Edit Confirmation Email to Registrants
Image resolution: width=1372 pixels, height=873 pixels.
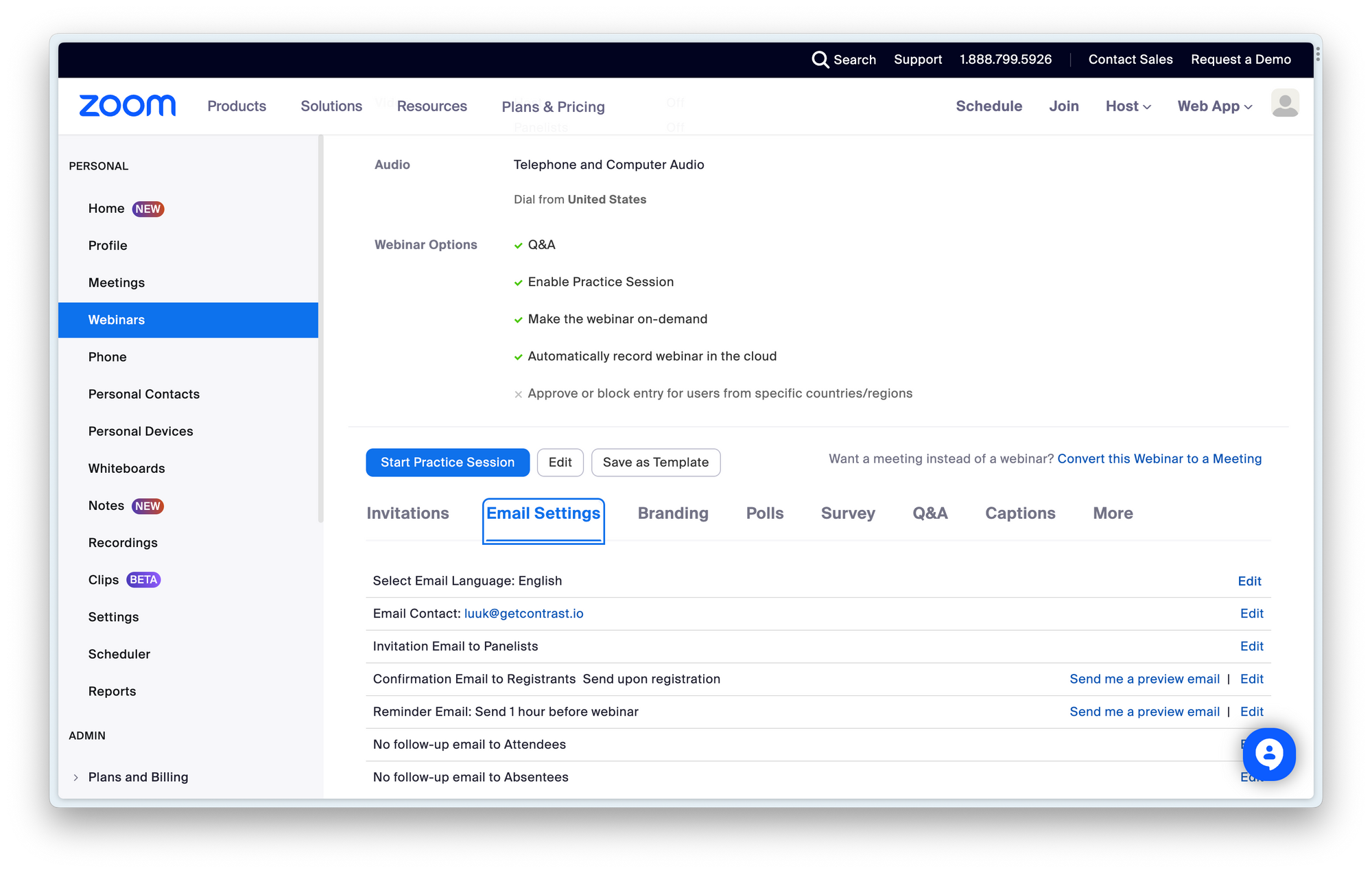click(1251, 679)
